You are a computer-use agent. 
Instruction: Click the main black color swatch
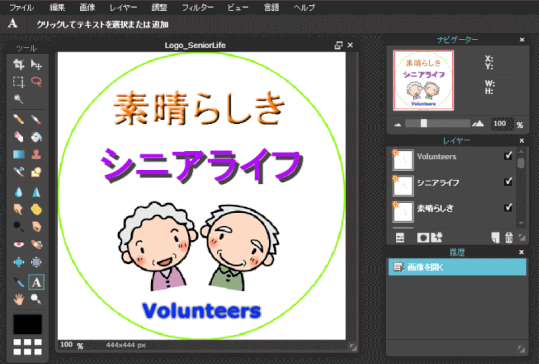[x=28, y=324]
